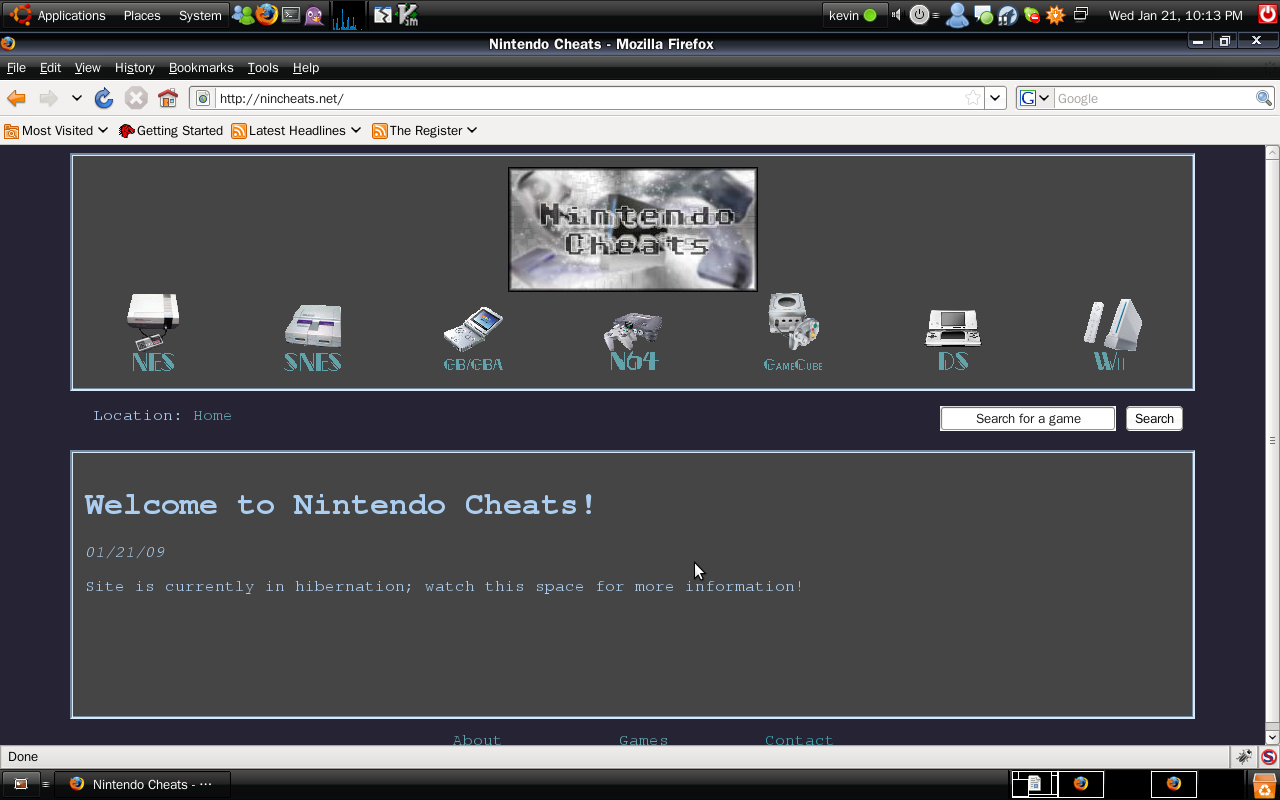Go to the browser home page
Image resolution: width=1280 pixels, height=800 pixels.
click(168, 98)
